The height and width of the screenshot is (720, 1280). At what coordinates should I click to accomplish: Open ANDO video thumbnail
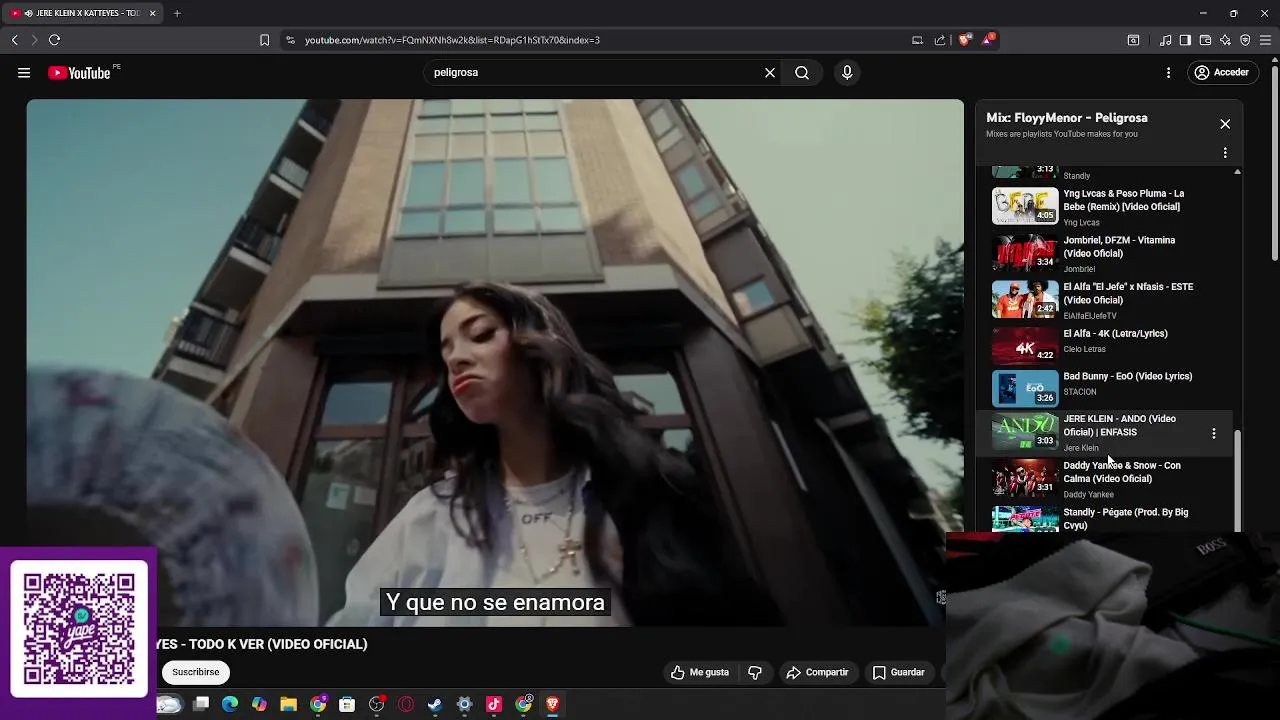pos(1024,433)
